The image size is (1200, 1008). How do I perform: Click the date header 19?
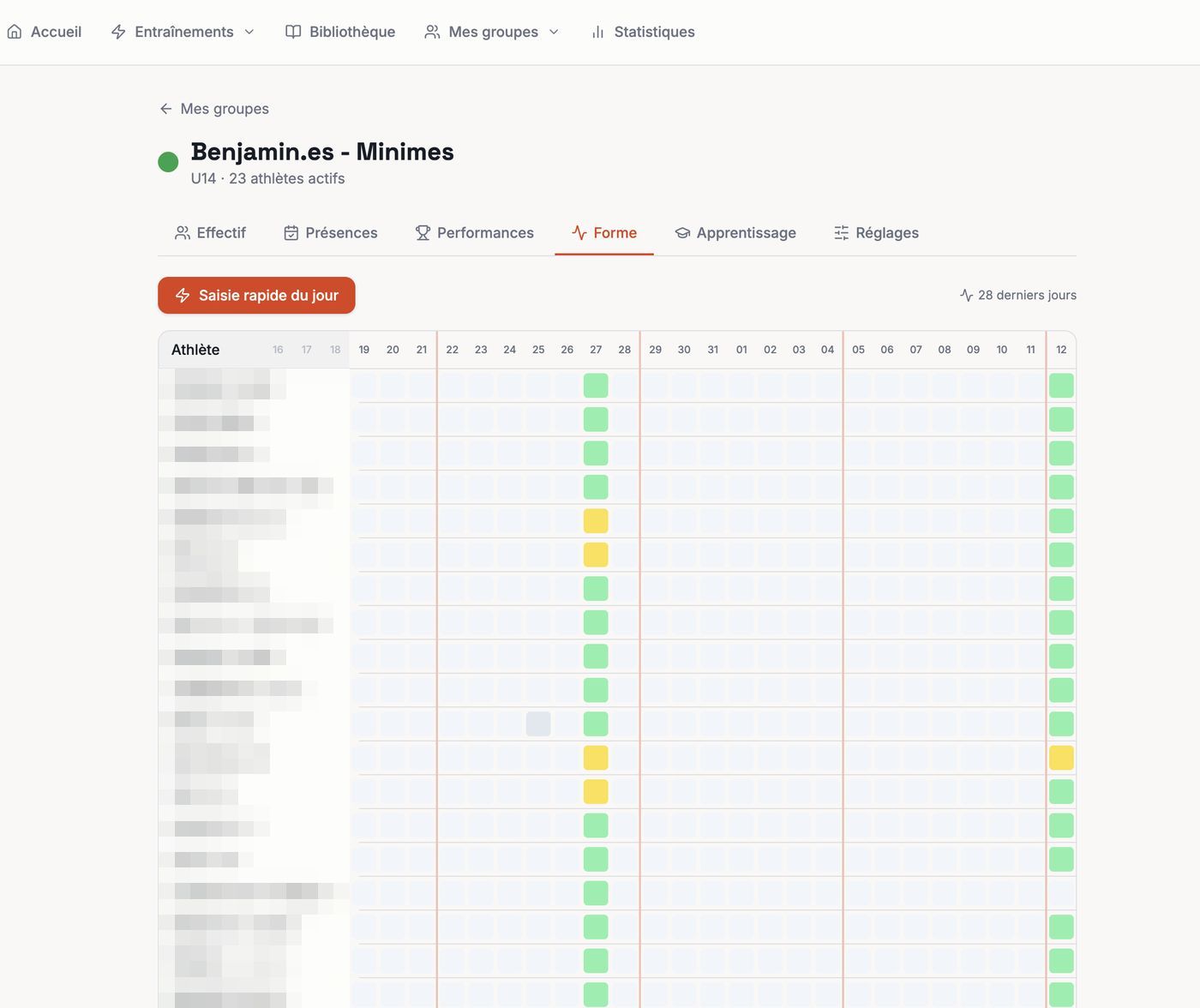click(x=364, y=350)
